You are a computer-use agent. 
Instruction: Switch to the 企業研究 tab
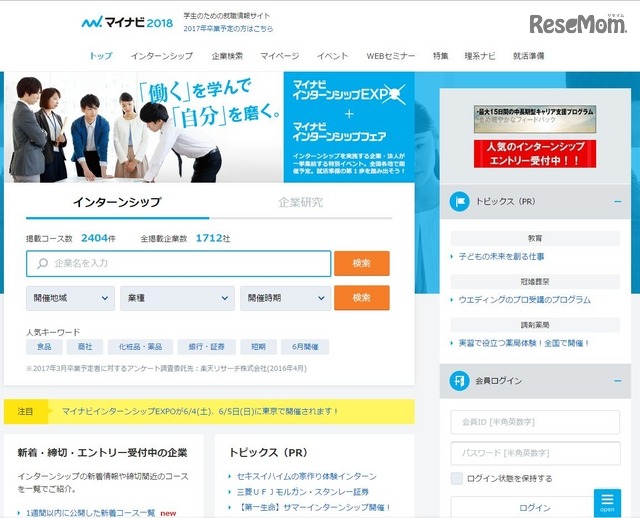pos(301,202)
